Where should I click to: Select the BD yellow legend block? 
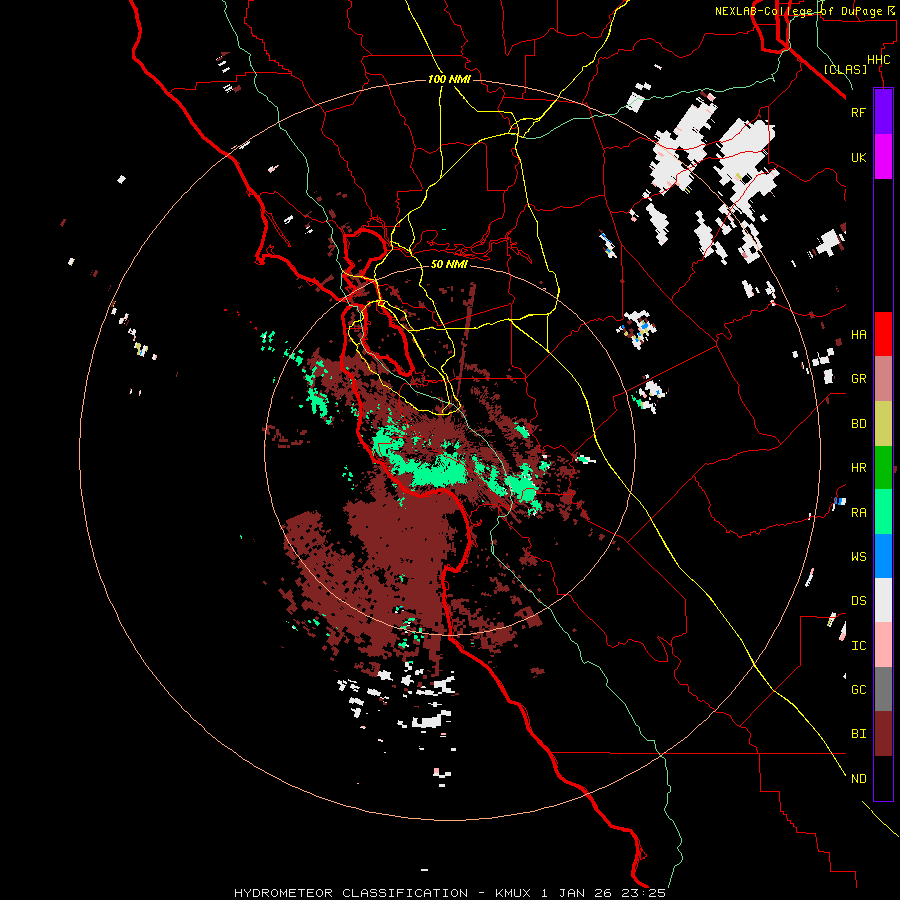click(x=883, y=424)
